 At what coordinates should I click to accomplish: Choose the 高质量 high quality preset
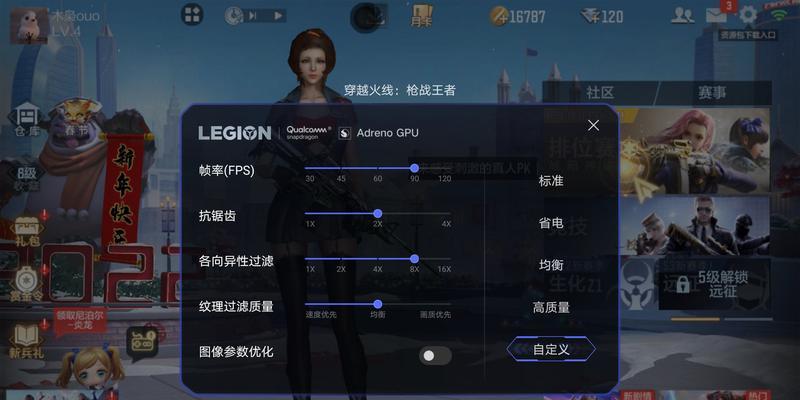[x=551, y=308]
